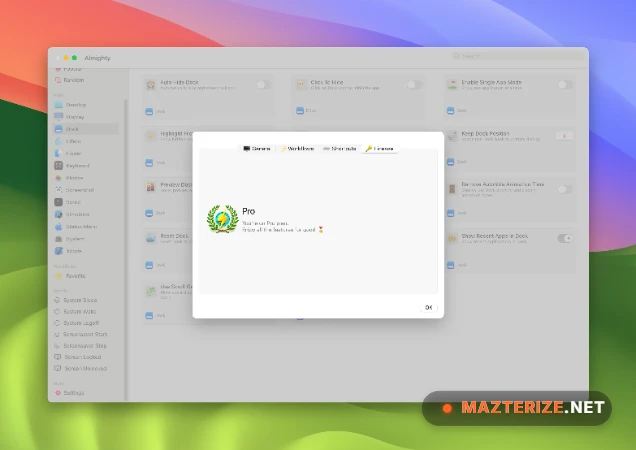636x450 pixels.
Task: Click the Show Recent Apps in Dock title
Action: click(x=494, y=236)
